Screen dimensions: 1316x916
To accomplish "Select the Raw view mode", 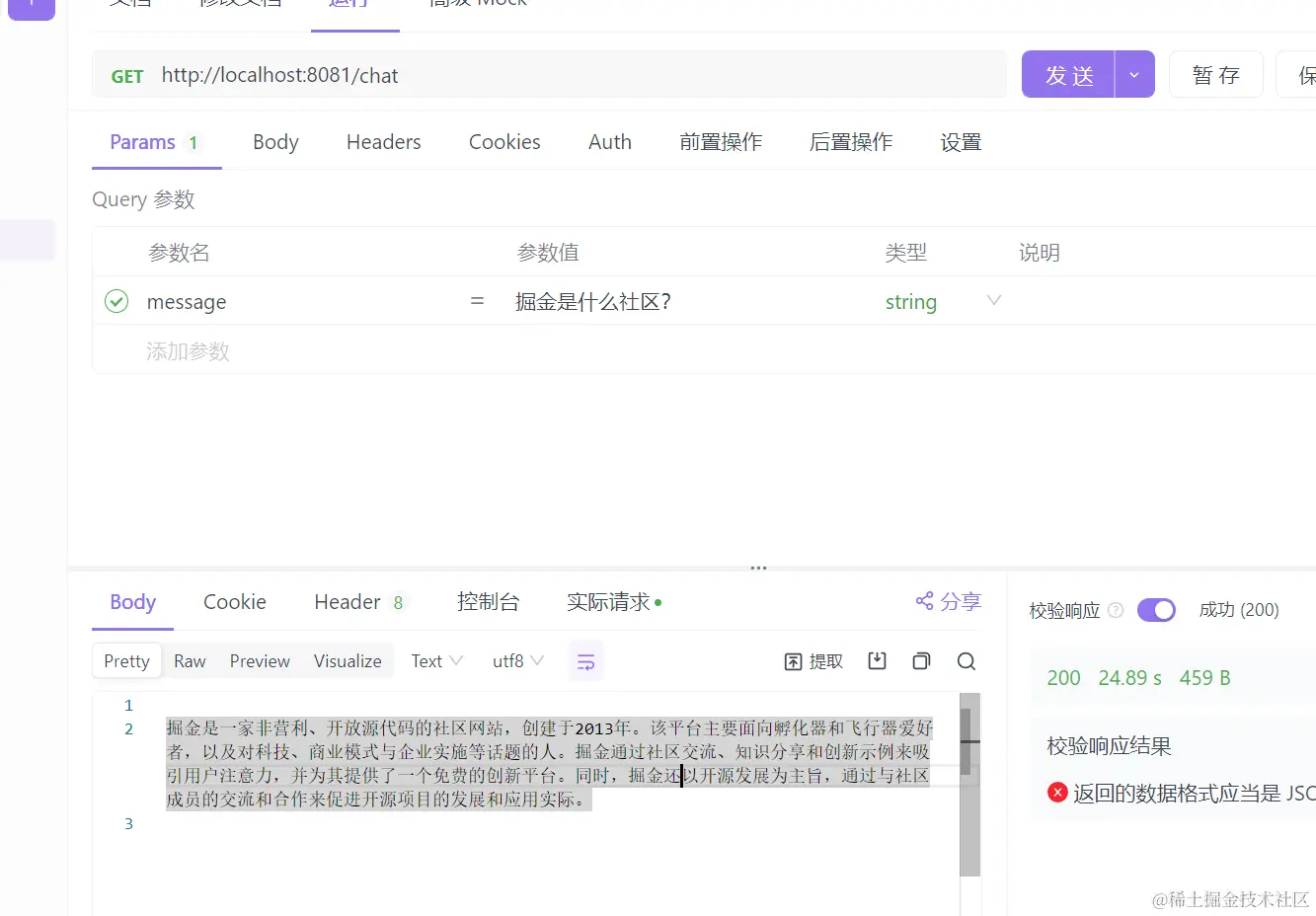I will 190,661.
